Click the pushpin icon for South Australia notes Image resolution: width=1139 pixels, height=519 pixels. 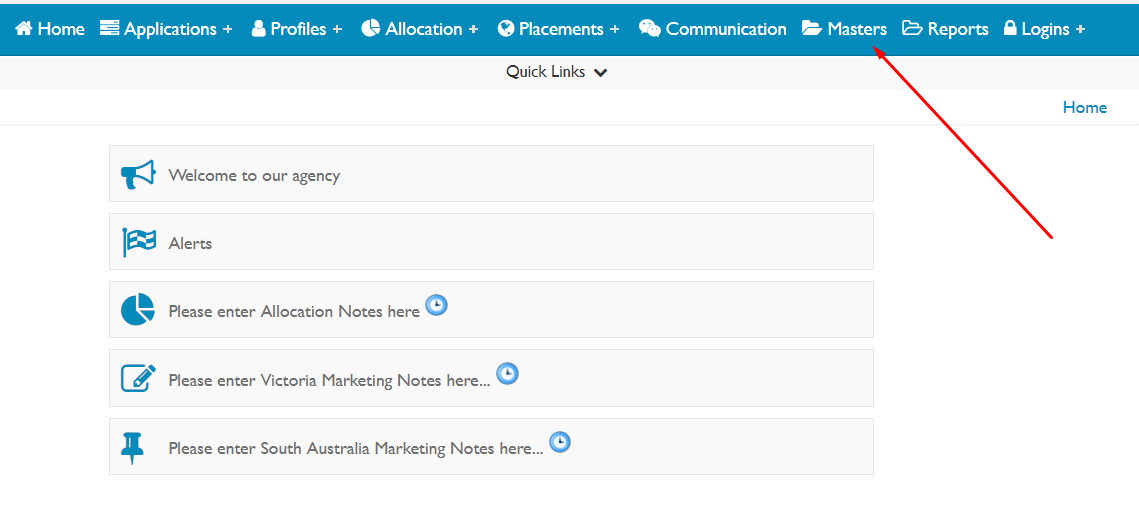[x=132, y=448]
